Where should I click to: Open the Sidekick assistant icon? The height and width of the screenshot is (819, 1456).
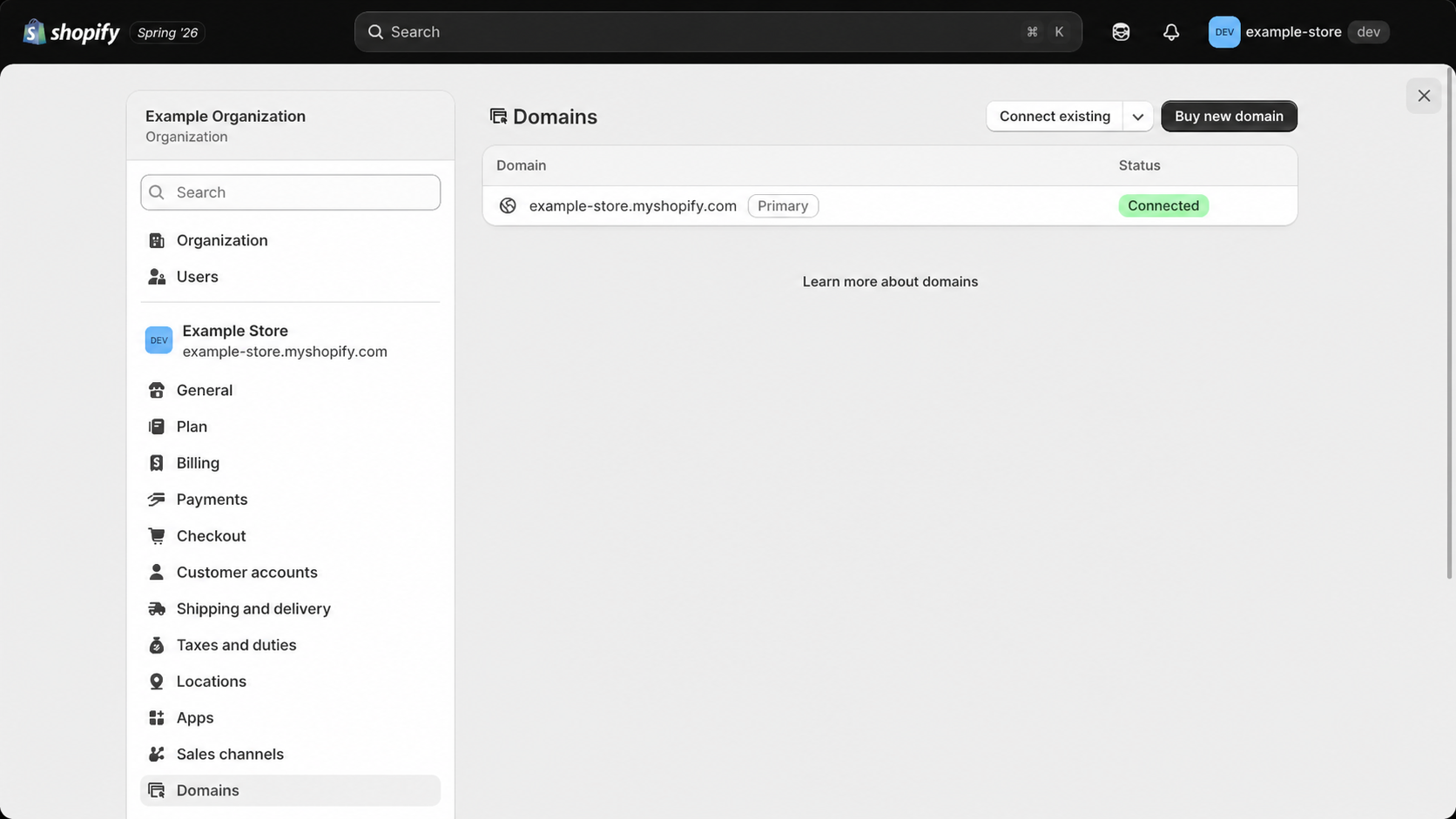click(1121, 32)
